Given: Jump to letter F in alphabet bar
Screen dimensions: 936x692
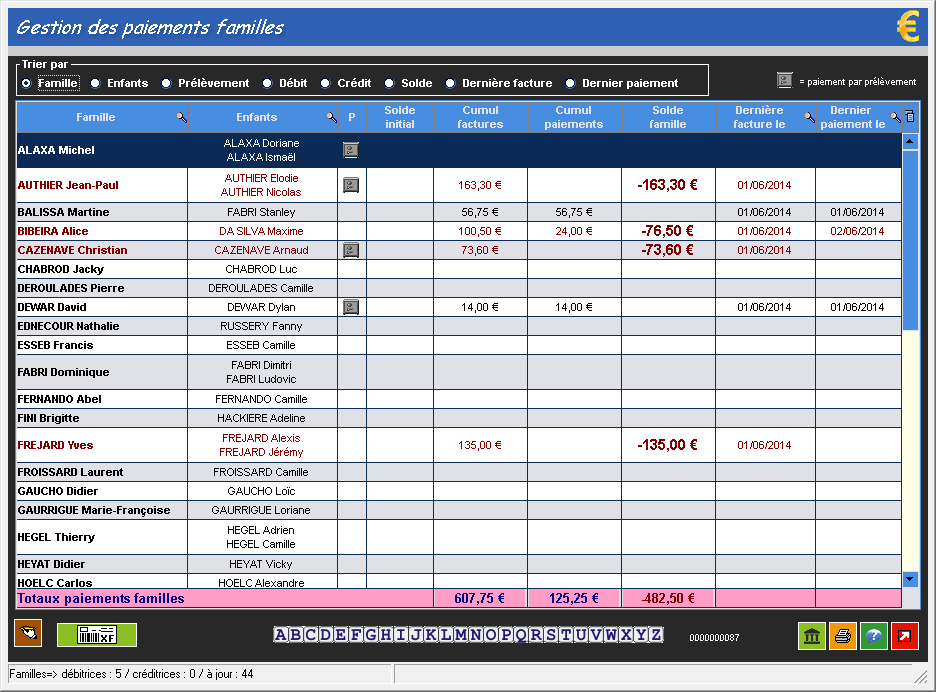Looking at the screenshot, I should (356, 635).
